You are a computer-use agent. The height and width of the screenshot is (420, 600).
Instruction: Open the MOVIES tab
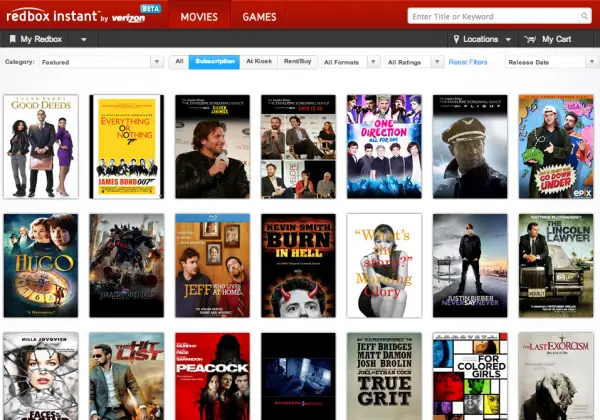pyautogui.click(x=199, y=17)
